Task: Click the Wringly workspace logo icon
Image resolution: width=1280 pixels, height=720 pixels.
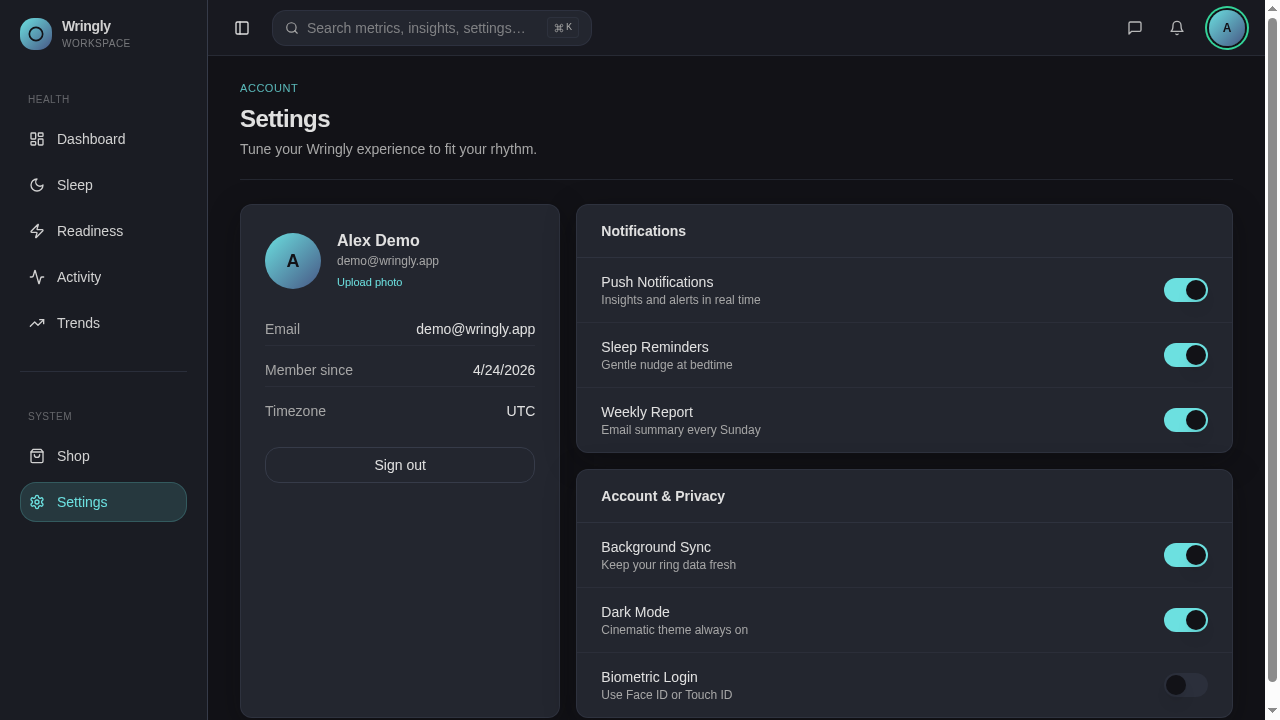Action: click(36, 34)
